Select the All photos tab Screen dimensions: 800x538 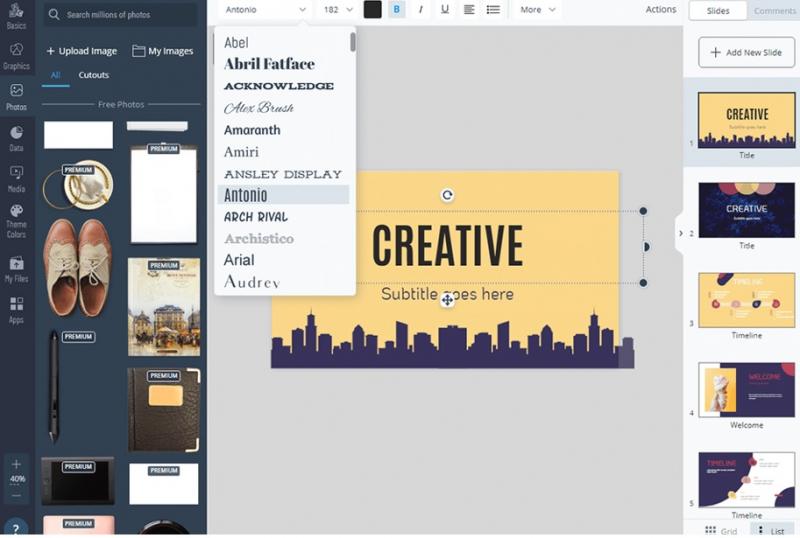[x=56, y=75]
